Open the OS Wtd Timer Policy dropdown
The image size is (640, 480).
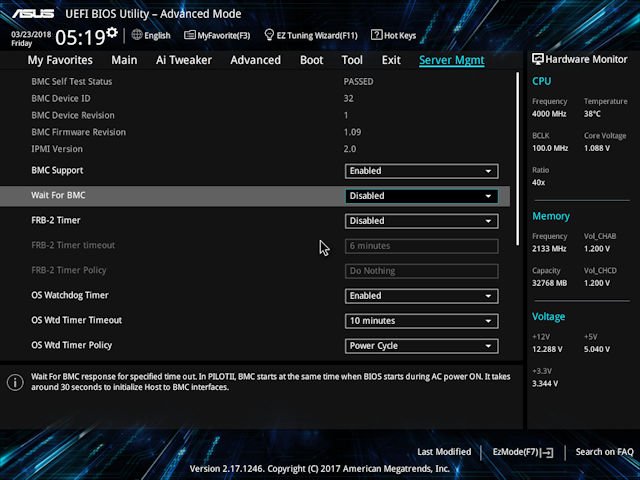pyautogui.click(x=421, y=346)
